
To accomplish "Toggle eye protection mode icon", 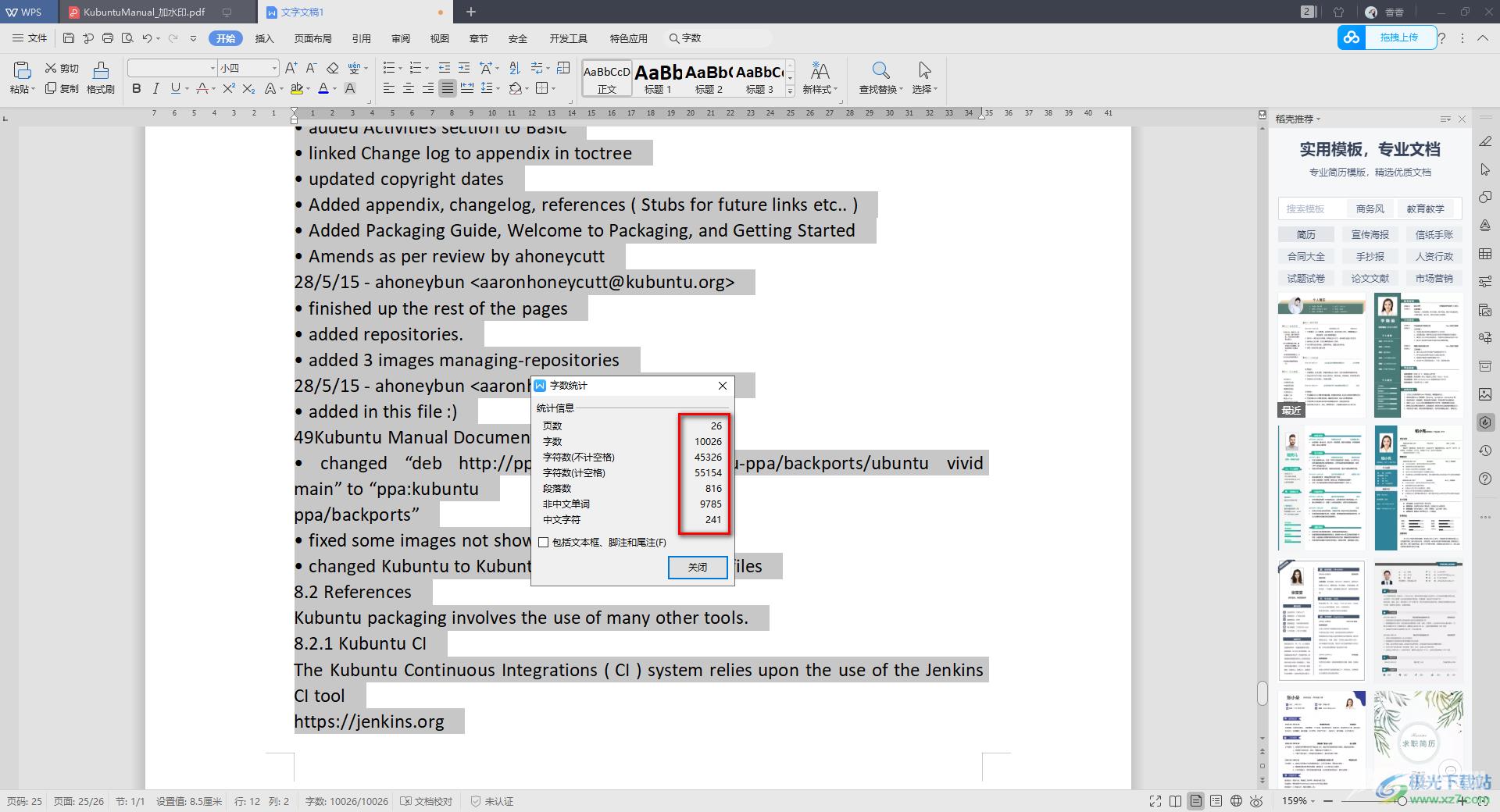I will (x=1256, y=801).
